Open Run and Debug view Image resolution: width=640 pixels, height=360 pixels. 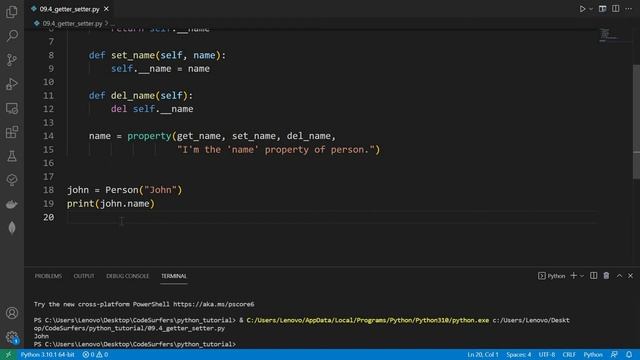[x=12, y=84]
